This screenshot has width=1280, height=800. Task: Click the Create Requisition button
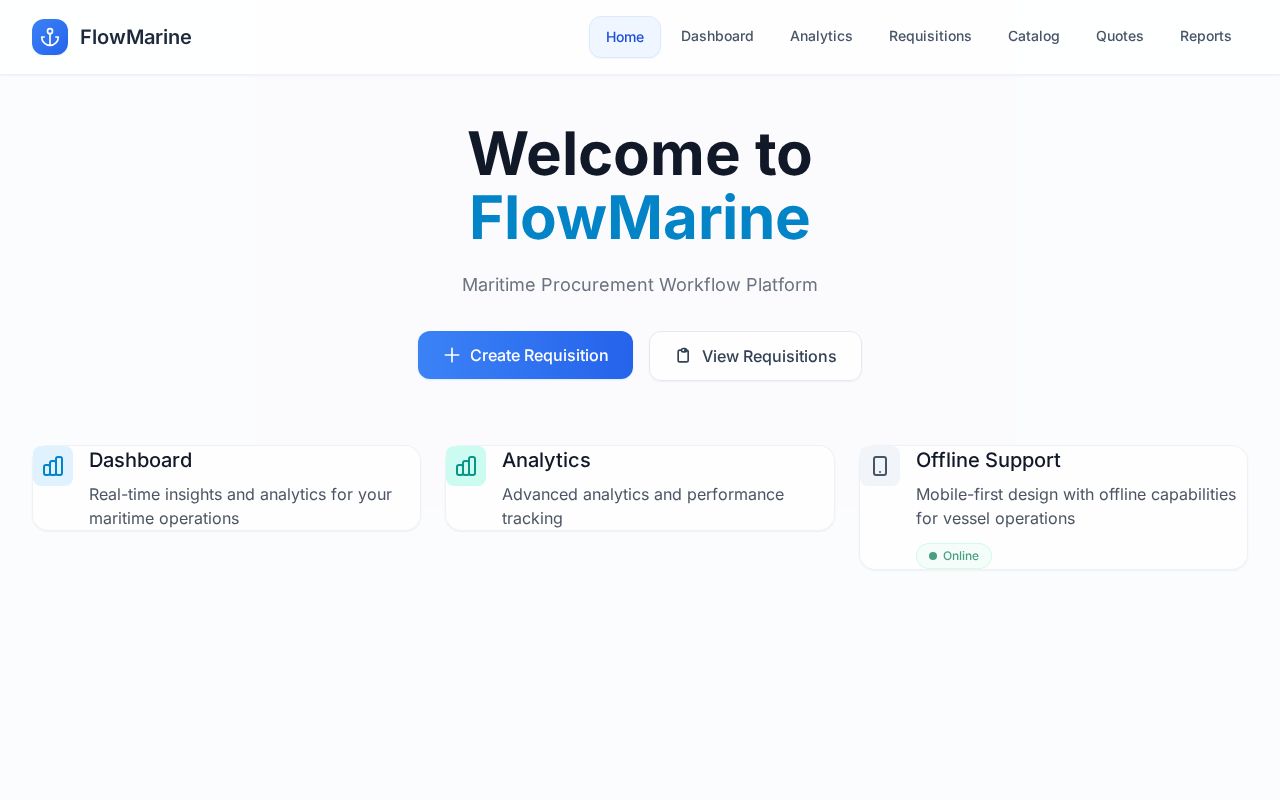tap(525, 355)
